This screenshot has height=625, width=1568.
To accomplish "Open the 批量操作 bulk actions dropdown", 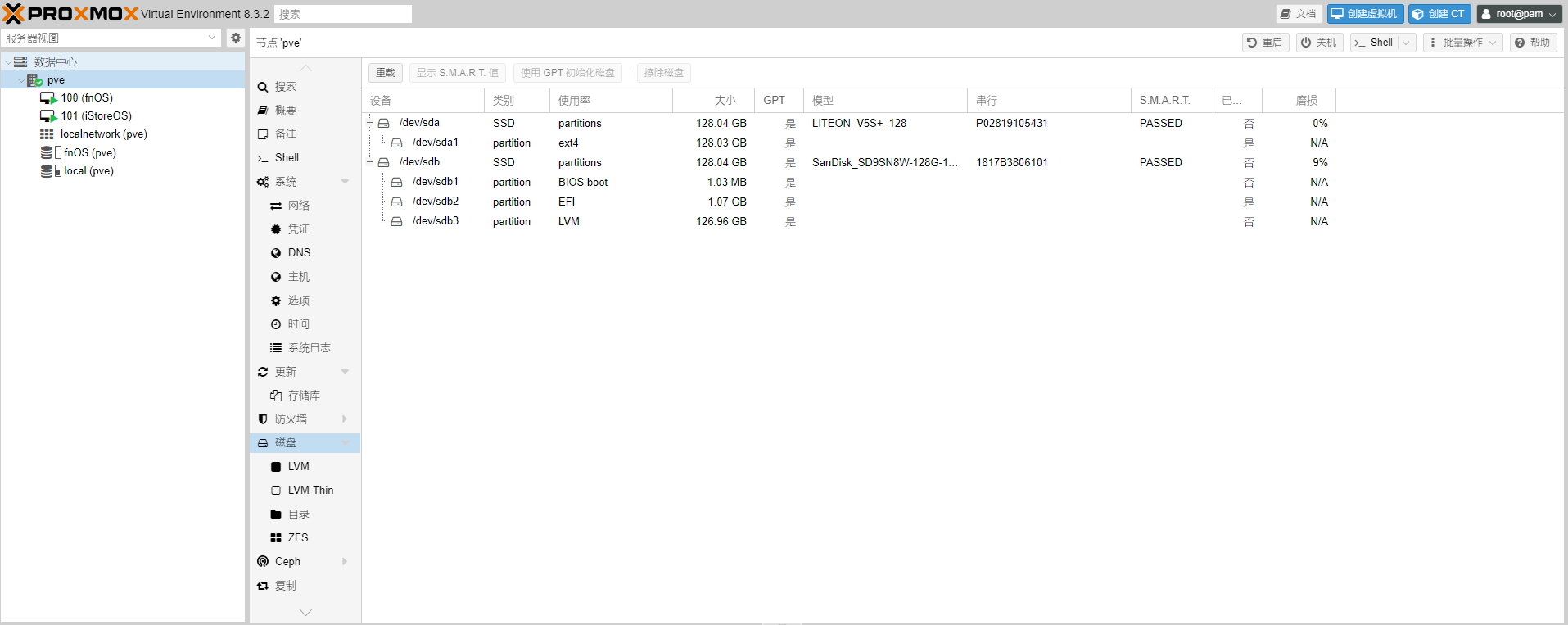I will [1462, 43].
